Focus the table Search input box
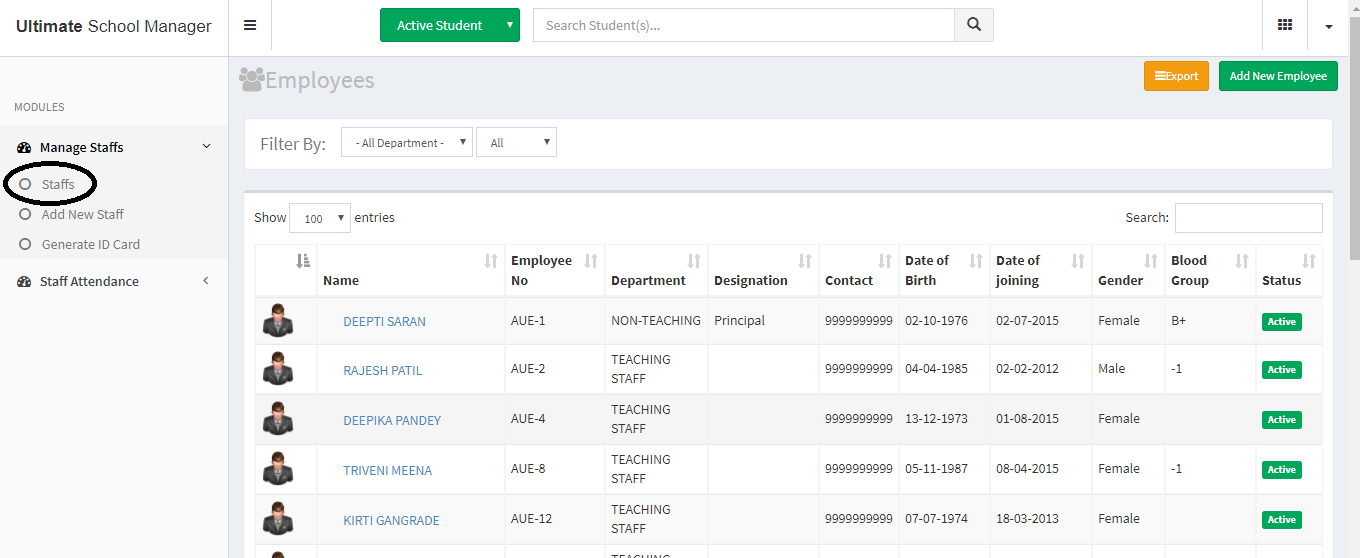This screenshot has width=1360, height=558. pyautogui.click(x=1249, y=218)
